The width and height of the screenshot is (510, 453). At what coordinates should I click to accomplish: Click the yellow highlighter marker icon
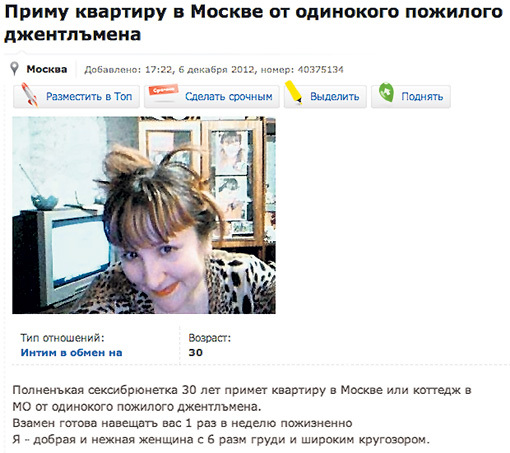click(x=294, y=93)
